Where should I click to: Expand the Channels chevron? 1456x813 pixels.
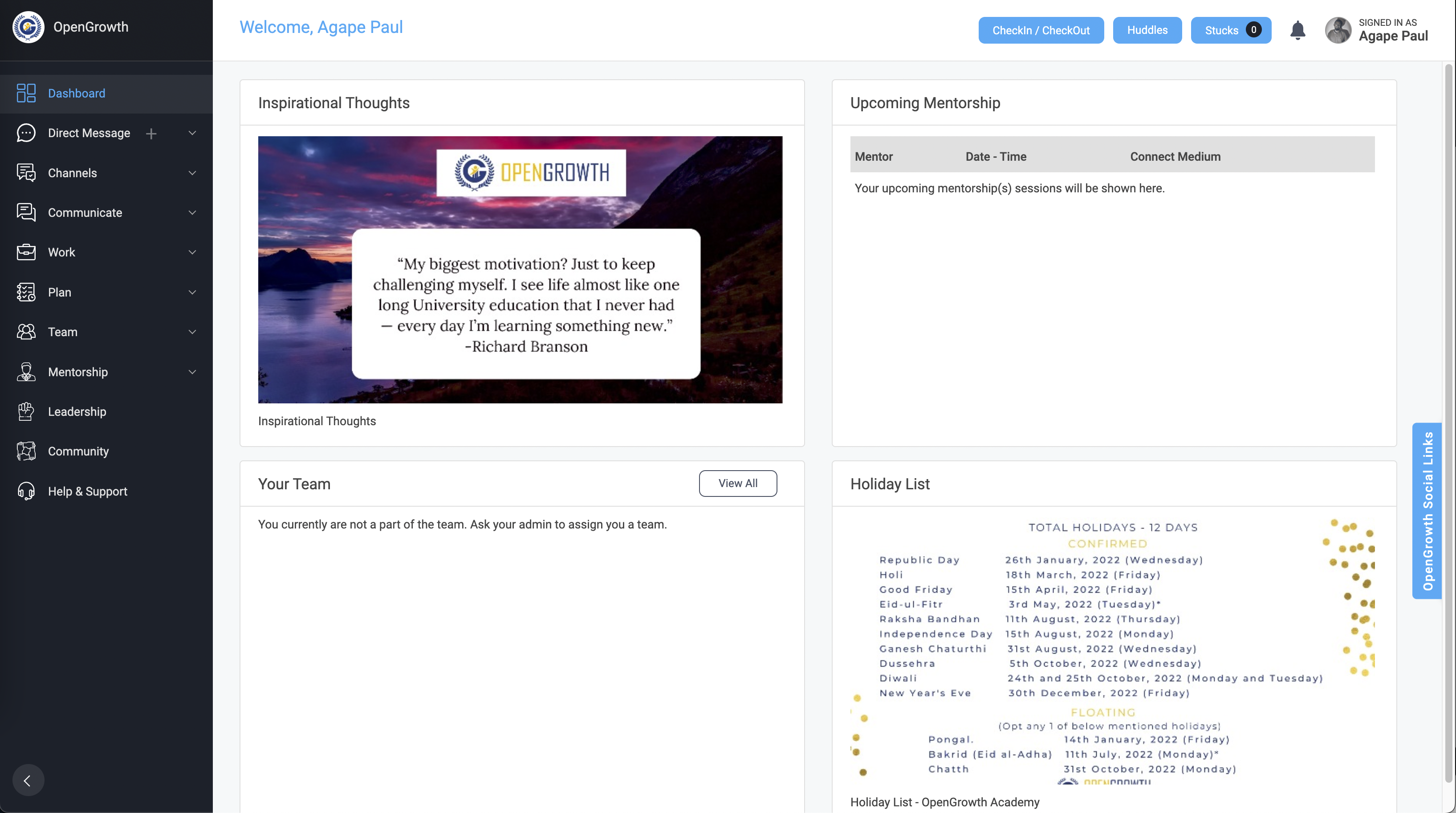(x=192, y=173)
